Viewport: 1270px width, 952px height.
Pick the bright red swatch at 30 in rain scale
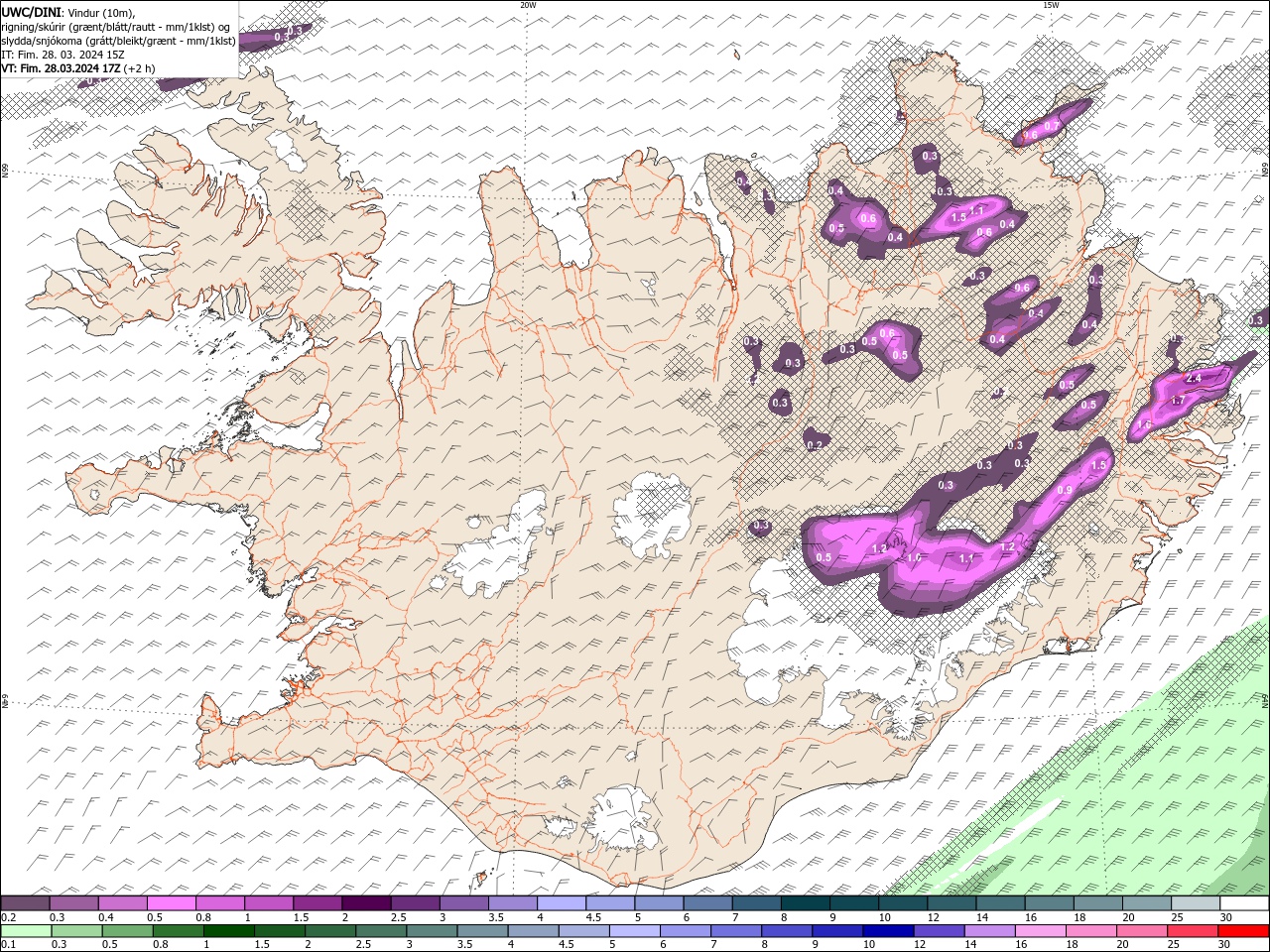click(x=1244, y=931)
